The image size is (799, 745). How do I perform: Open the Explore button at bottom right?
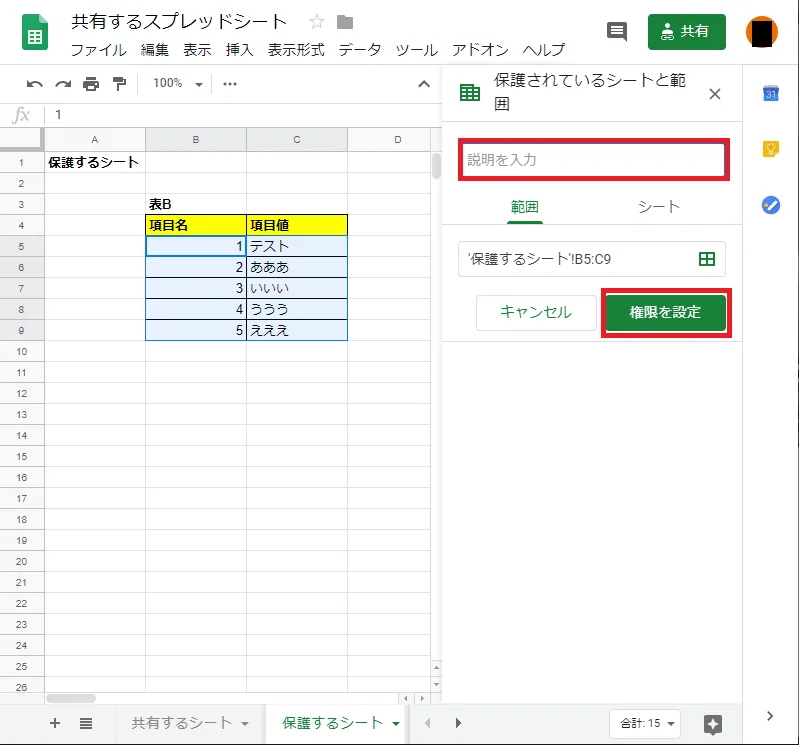coord(713,724)
